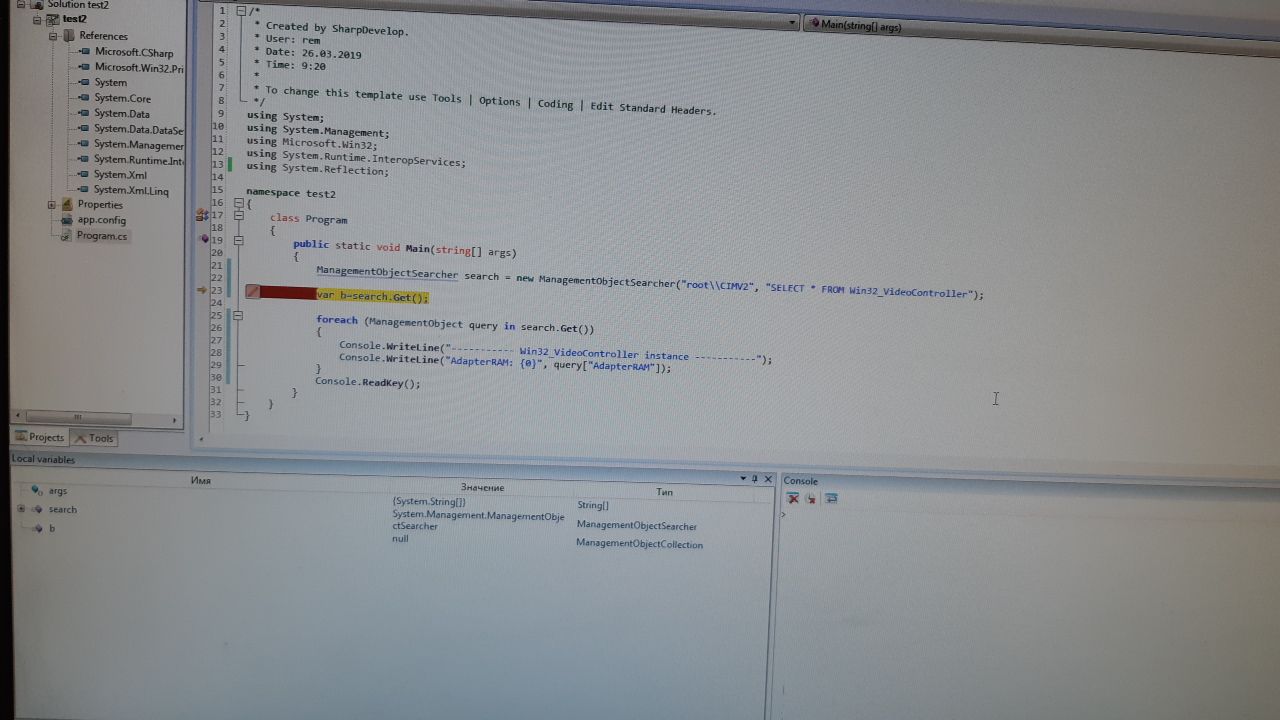Collapse the foreach fold on line 25
Viewport: 1280px width, 720px height.
(x=237, y=315)
